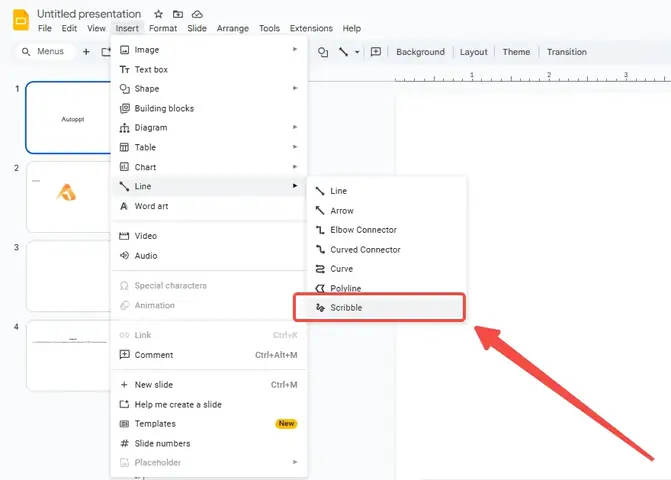Expand the Image submenu
Screen dimensions: 671x480
point(208,50)
